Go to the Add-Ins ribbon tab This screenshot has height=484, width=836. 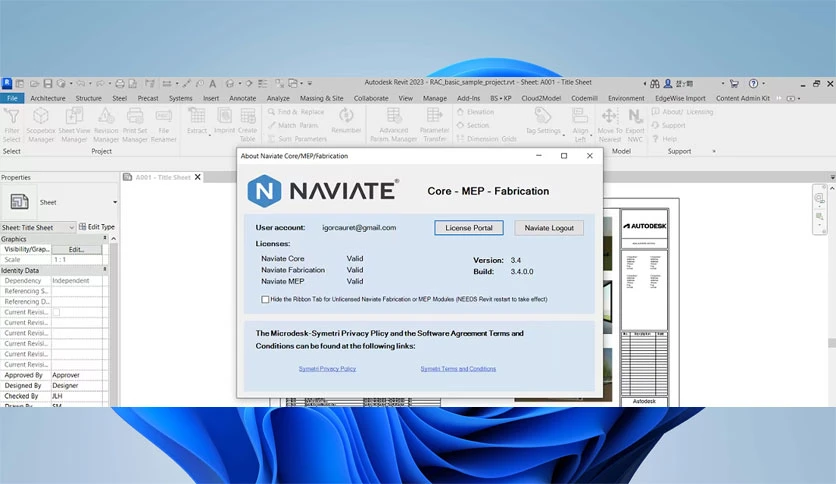[x=468, y=98]
